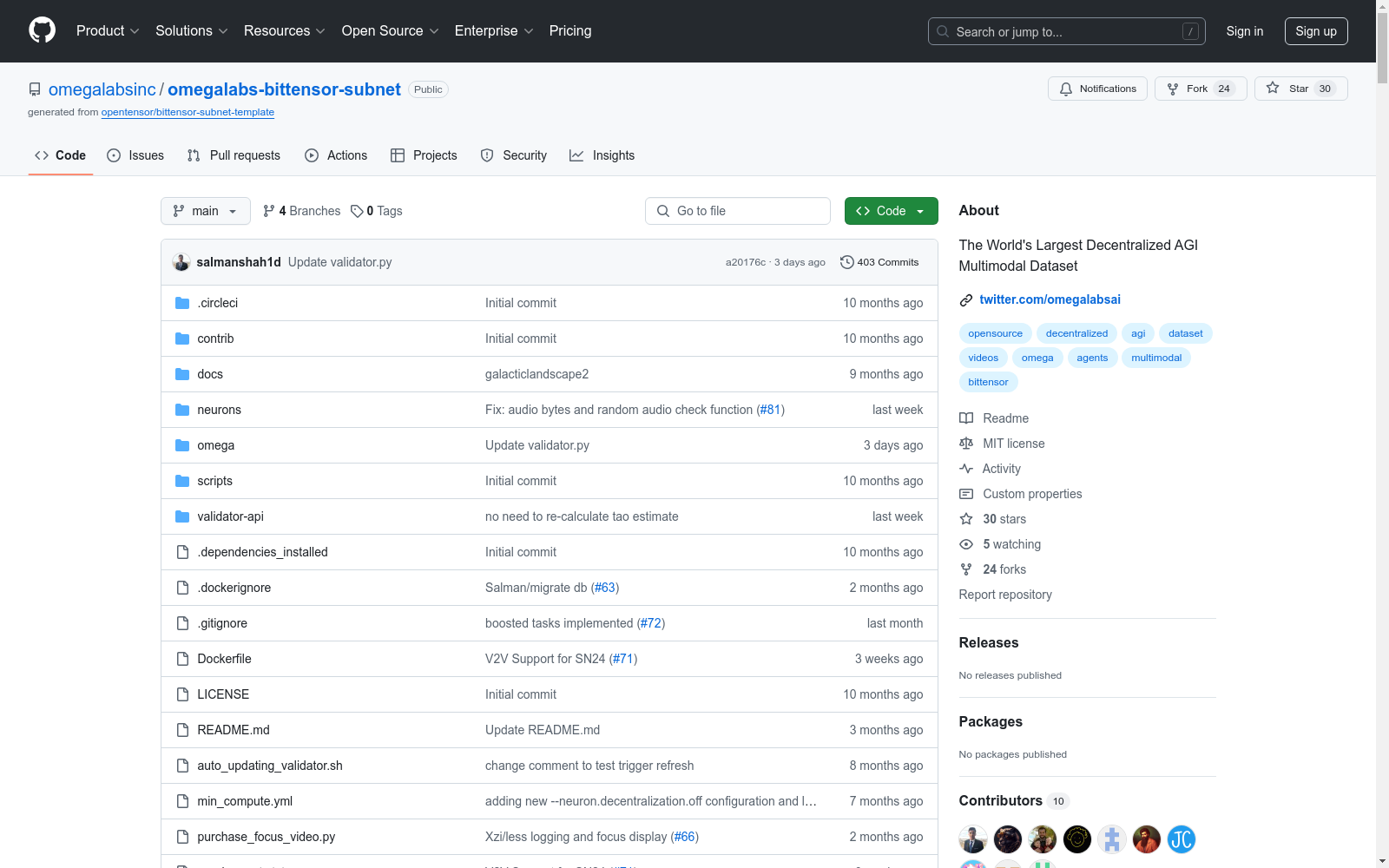Click the search magnifier icon in header
This screenshot has height=868, width=1389.
pos(943,31)
